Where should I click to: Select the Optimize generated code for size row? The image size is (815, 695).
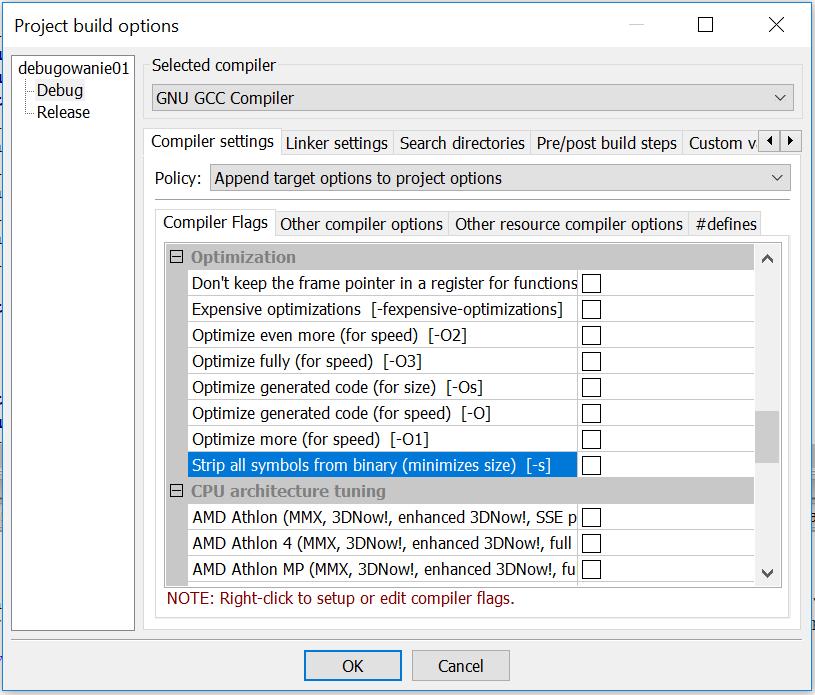click(x=383, y=387)
